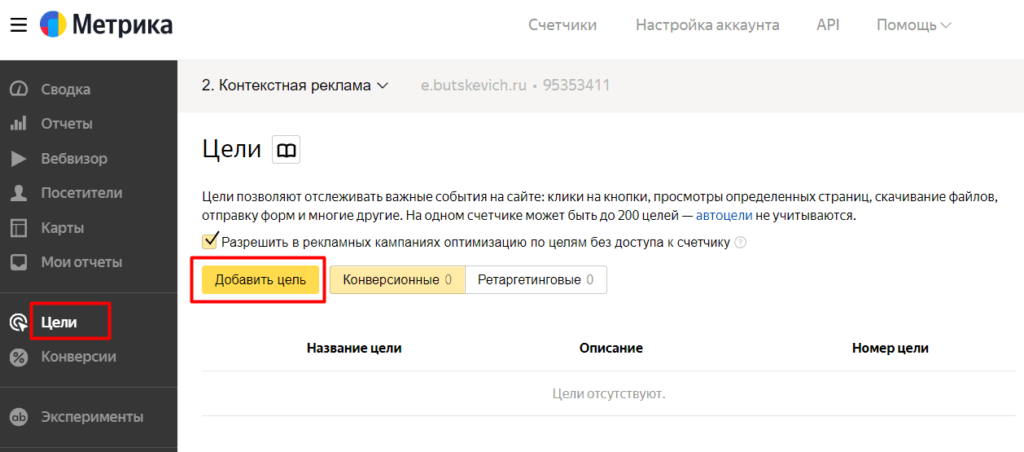Click the Конверсии percent icon

pyautogui.click(x=18, y=357)
